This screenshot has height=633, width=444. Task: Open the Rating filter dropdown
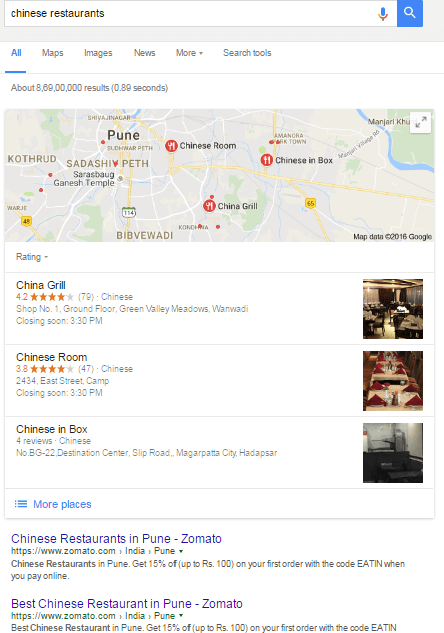point(32,257)
